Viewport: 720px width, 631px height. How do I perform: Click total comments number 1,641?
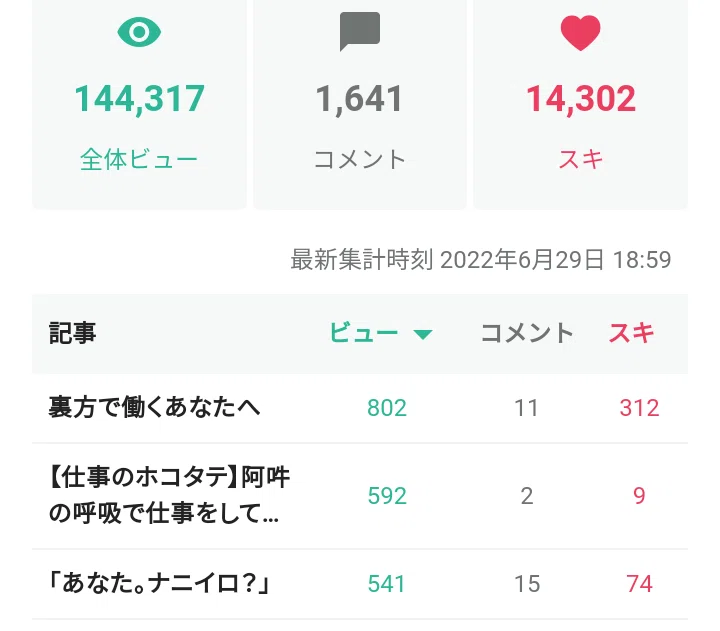[x=360, y=99]
